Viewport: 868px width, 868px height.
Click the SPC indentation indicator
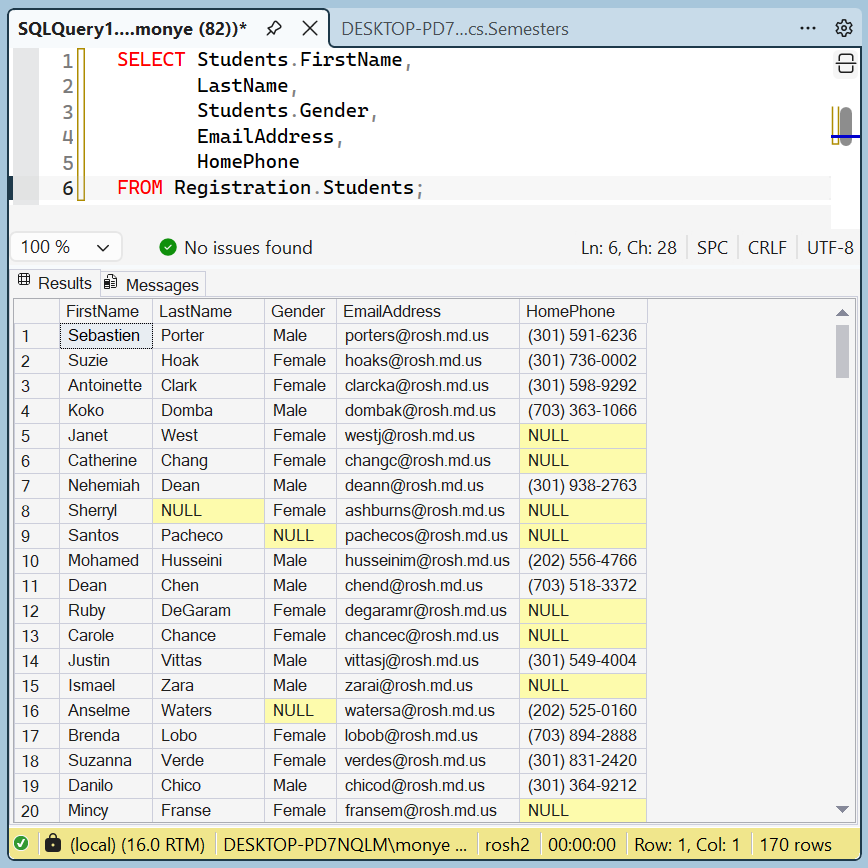click(712, 247)
